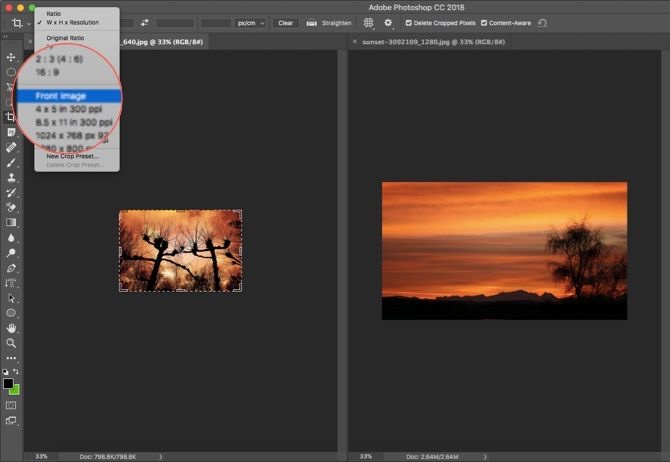Open crop overlay grid options
Viewport: 670px width, 462px height.
369,22
